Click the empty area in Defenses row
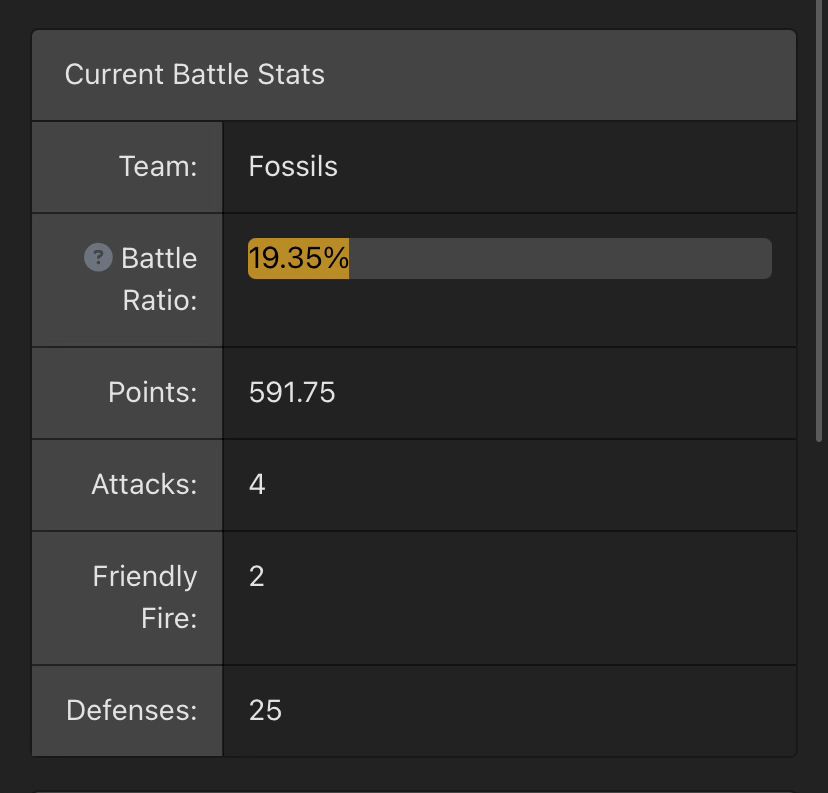 pos(539,711)
